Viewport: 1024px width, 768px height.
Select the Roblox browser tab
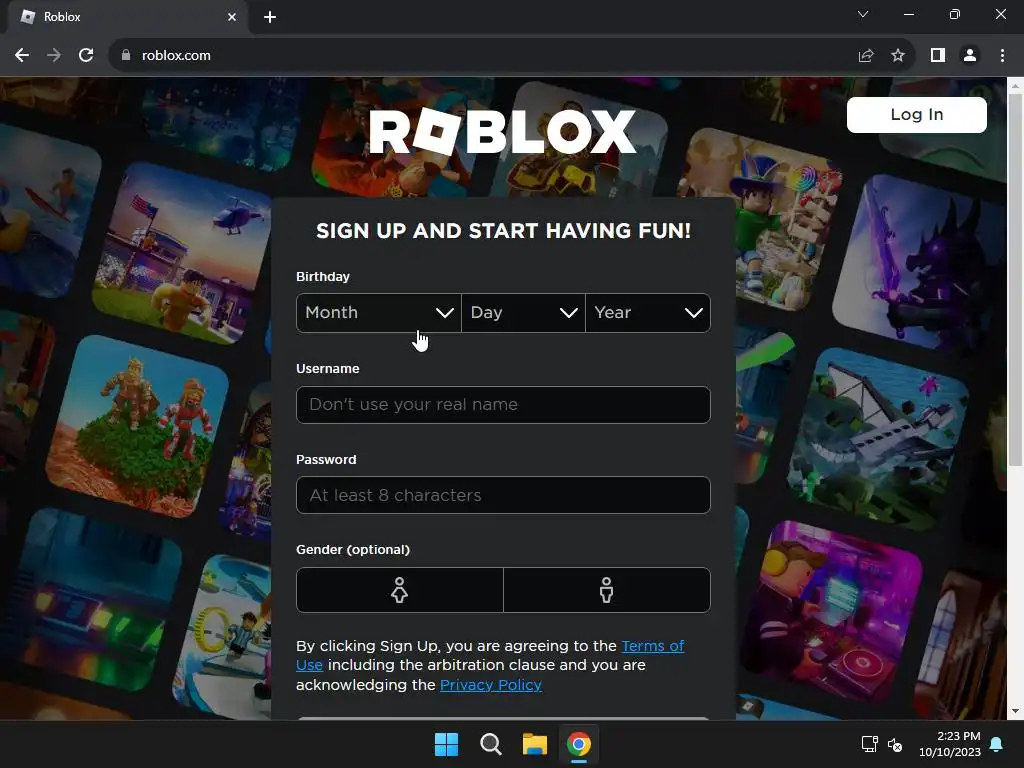128,17
